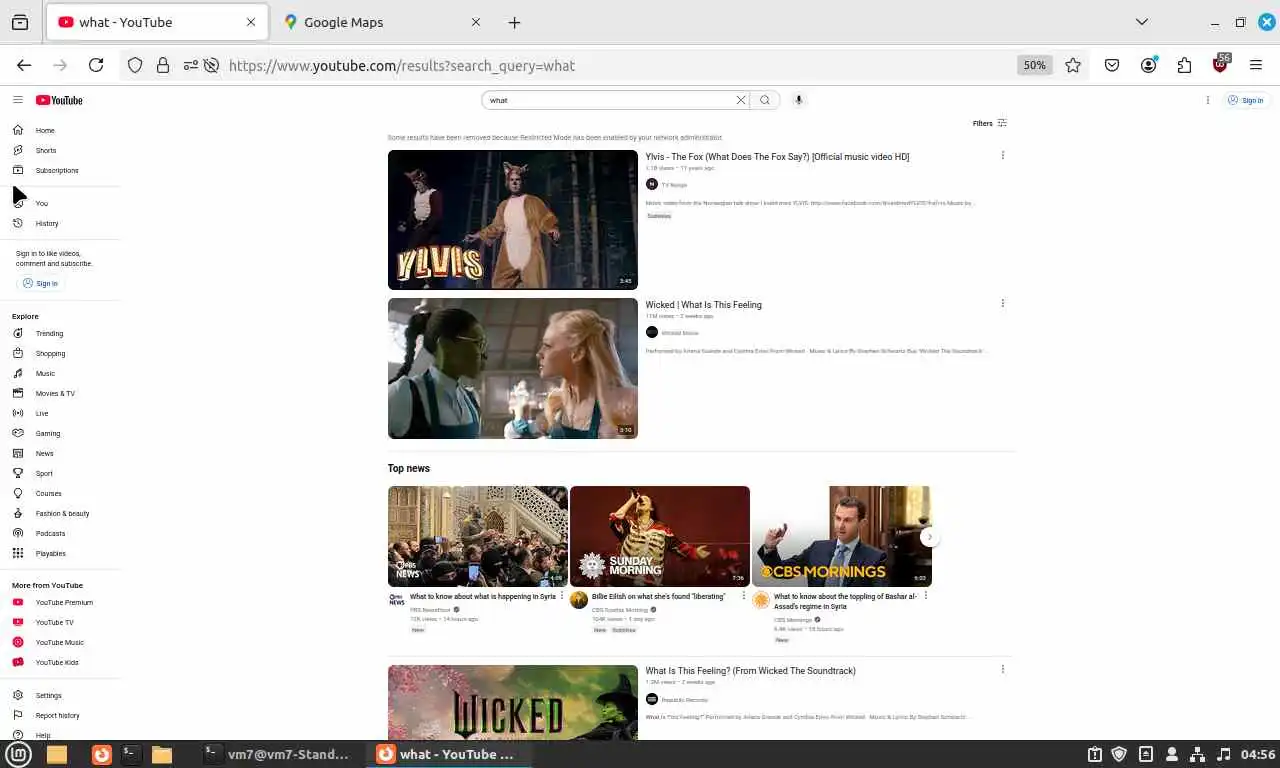1280x768 pixels.
Task: Open the Firefox list all tabs dropdown
Action: [x=1141, y=22]
